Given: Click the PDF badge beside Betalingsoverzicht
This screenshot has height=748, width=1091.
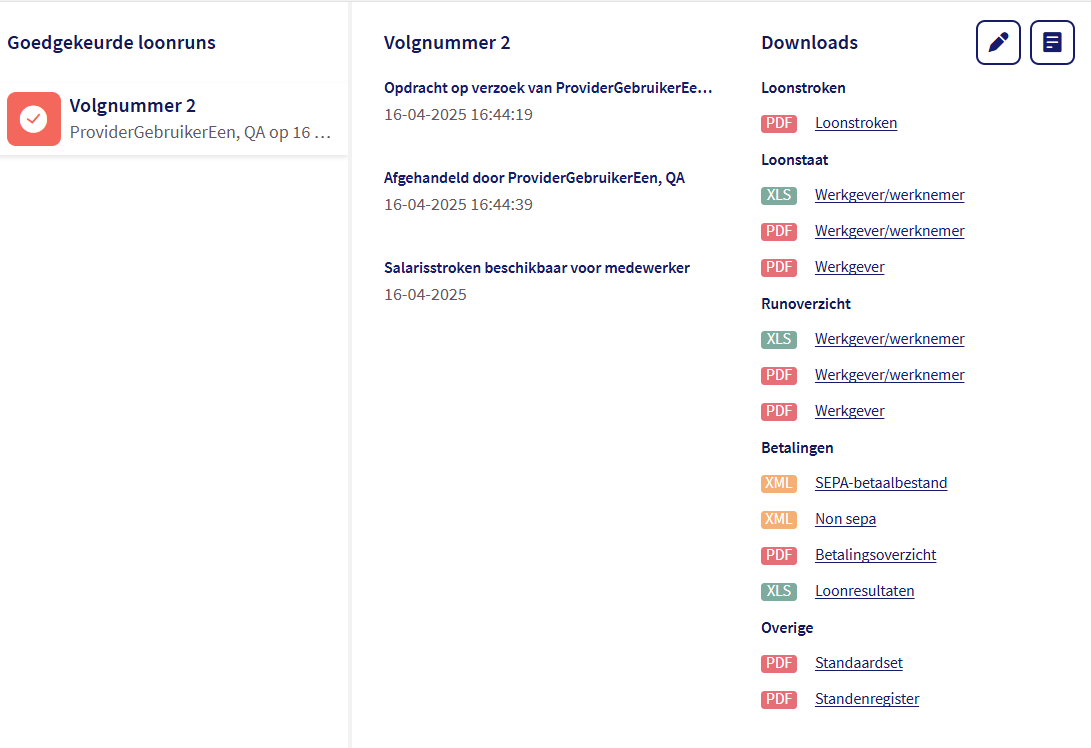Looking at the screenshot, I should coord(778,555).
